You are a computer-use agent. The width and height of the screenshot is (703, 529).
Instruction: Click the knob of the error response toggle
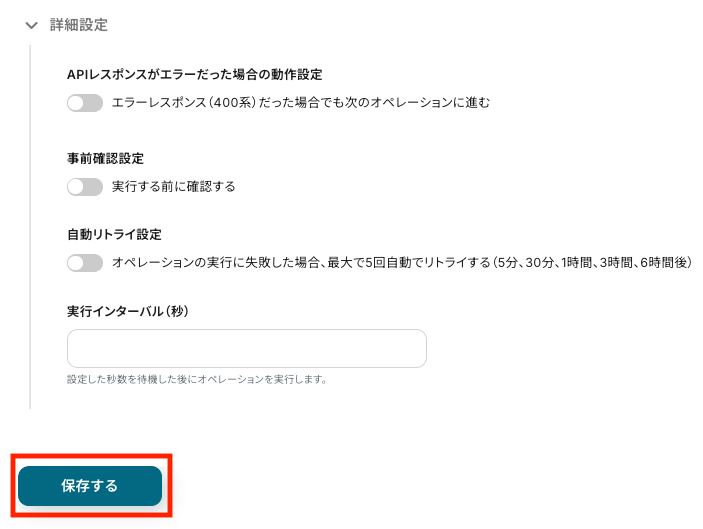tap(76, 102)
